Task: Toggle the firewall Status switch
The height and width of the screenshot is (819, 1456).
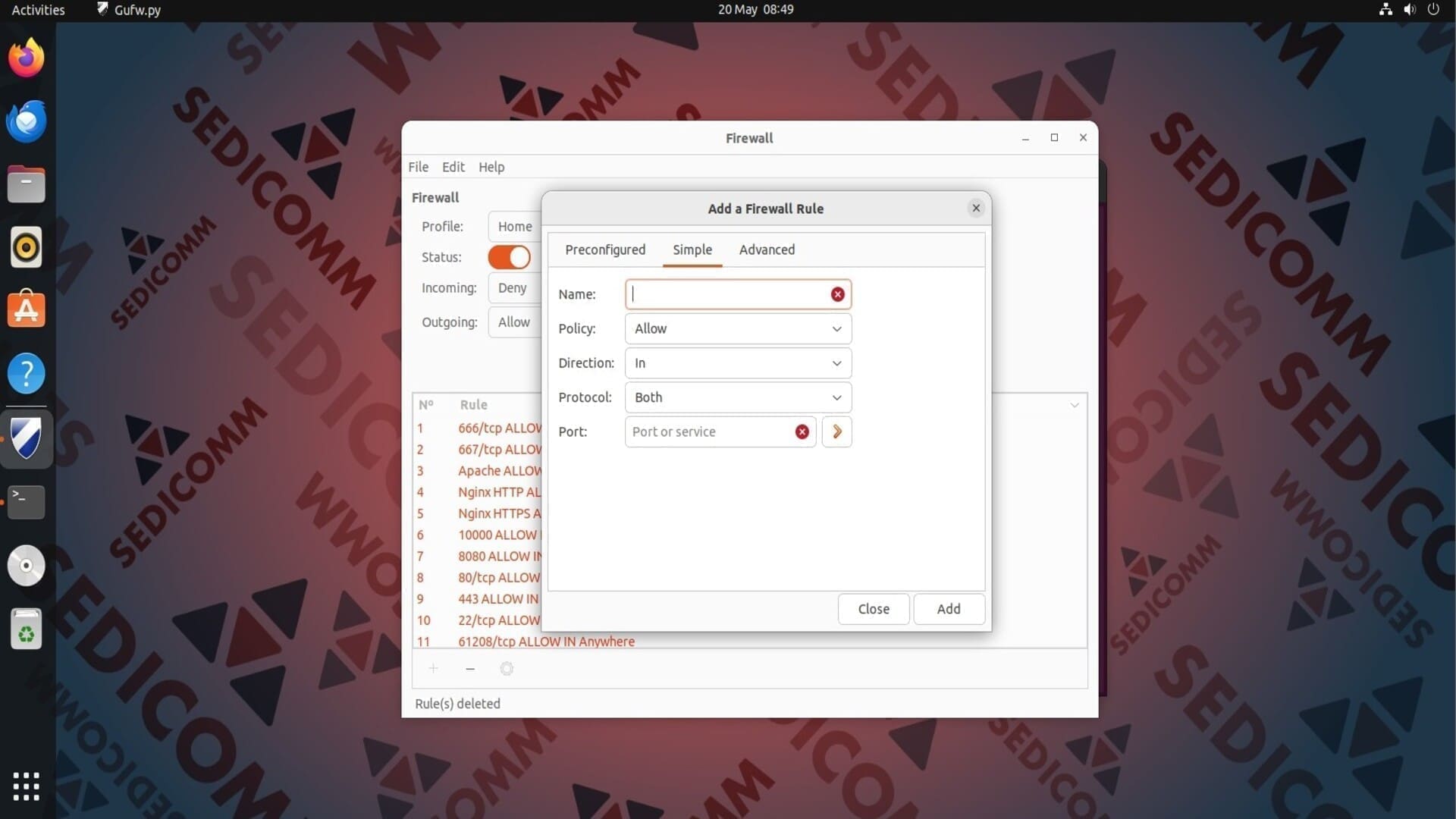Action: [x=509, y=257]
